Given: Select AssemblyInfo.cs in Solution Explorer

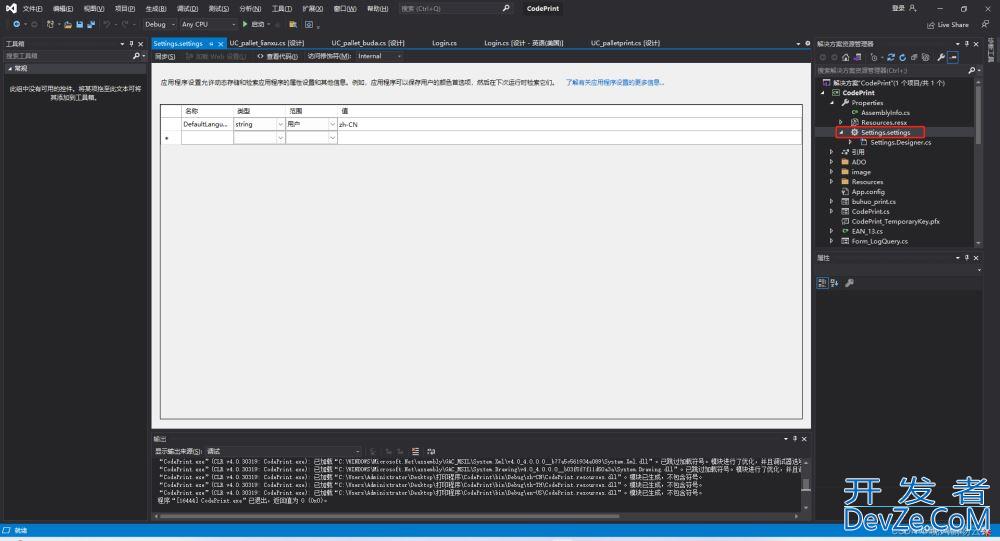Looking at the screenshot, I should tap(885, 113).
